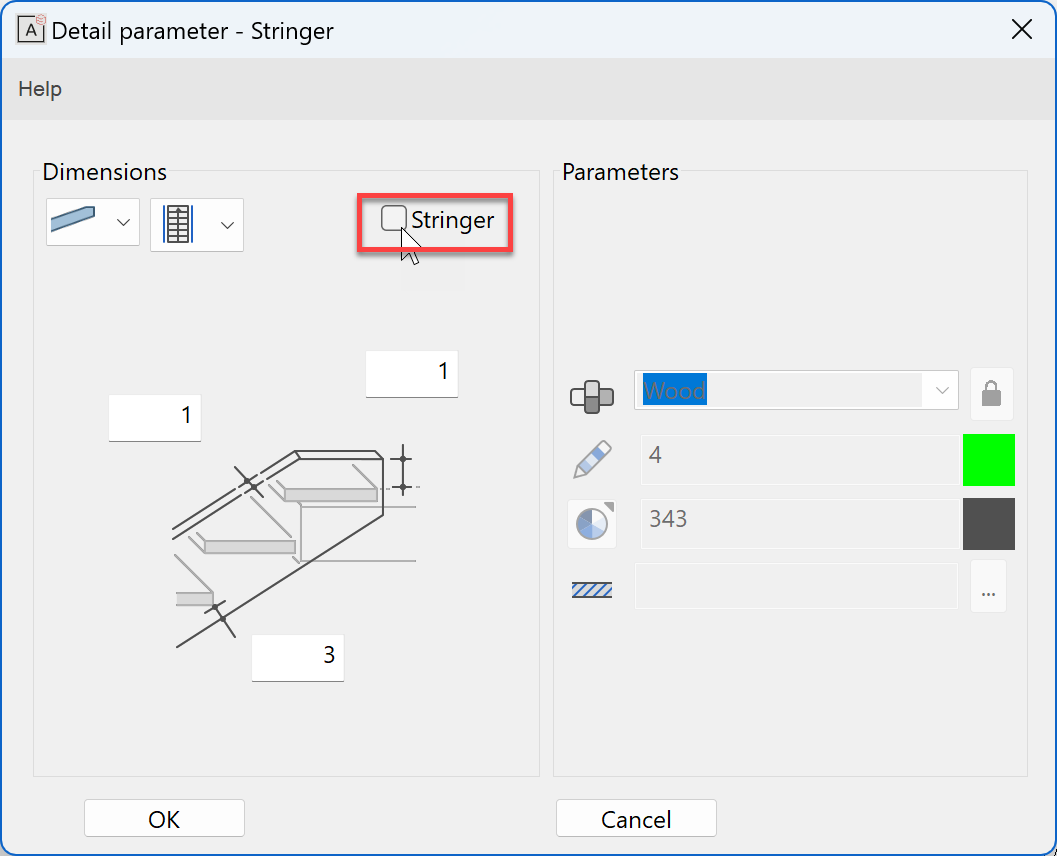The width and height of the screenshot is (1057, 856).
Task: Click the hatching pattern icon
Action: (x=591, y=589)
